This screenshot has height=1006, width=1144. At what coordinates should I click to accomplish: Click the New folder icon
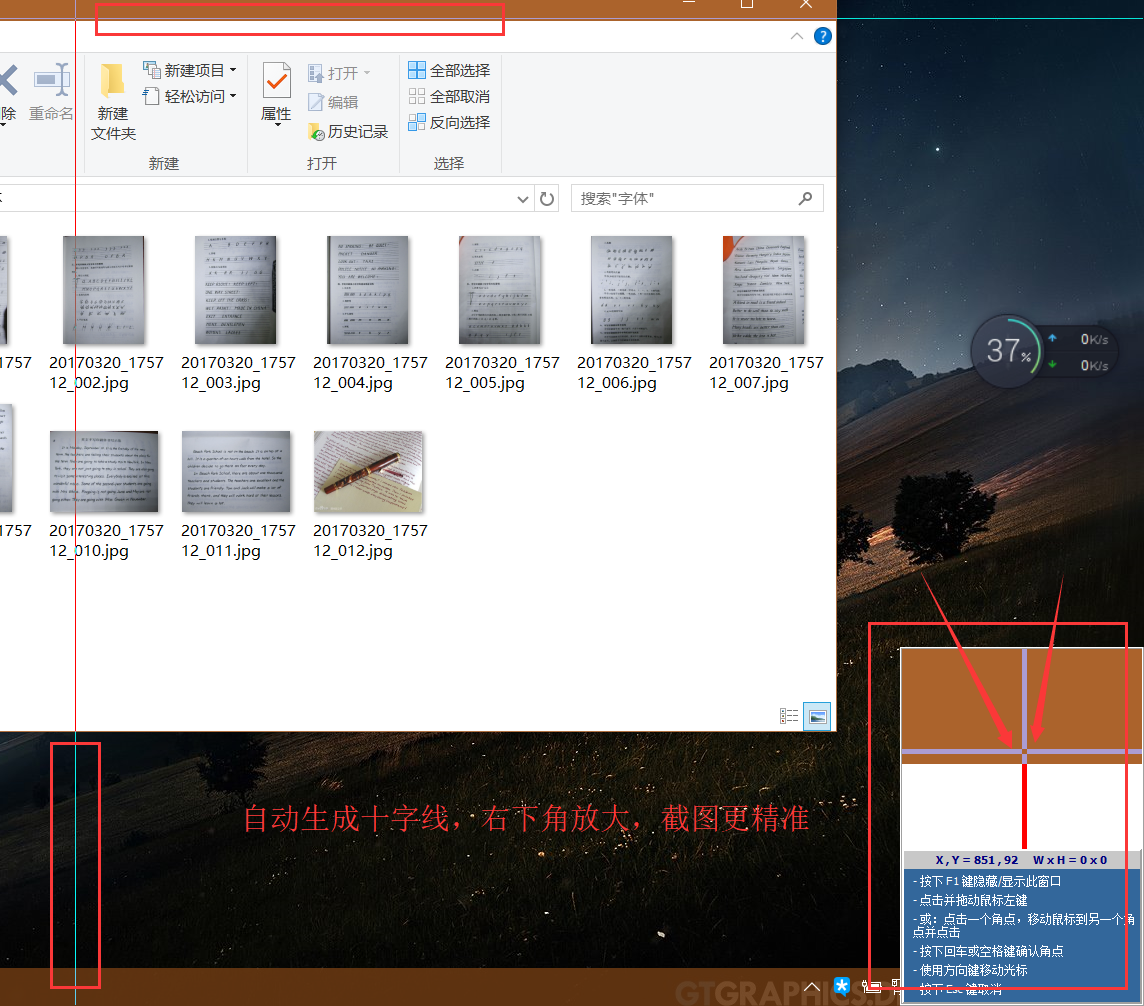pyautogui.click(x=112, y=80)
